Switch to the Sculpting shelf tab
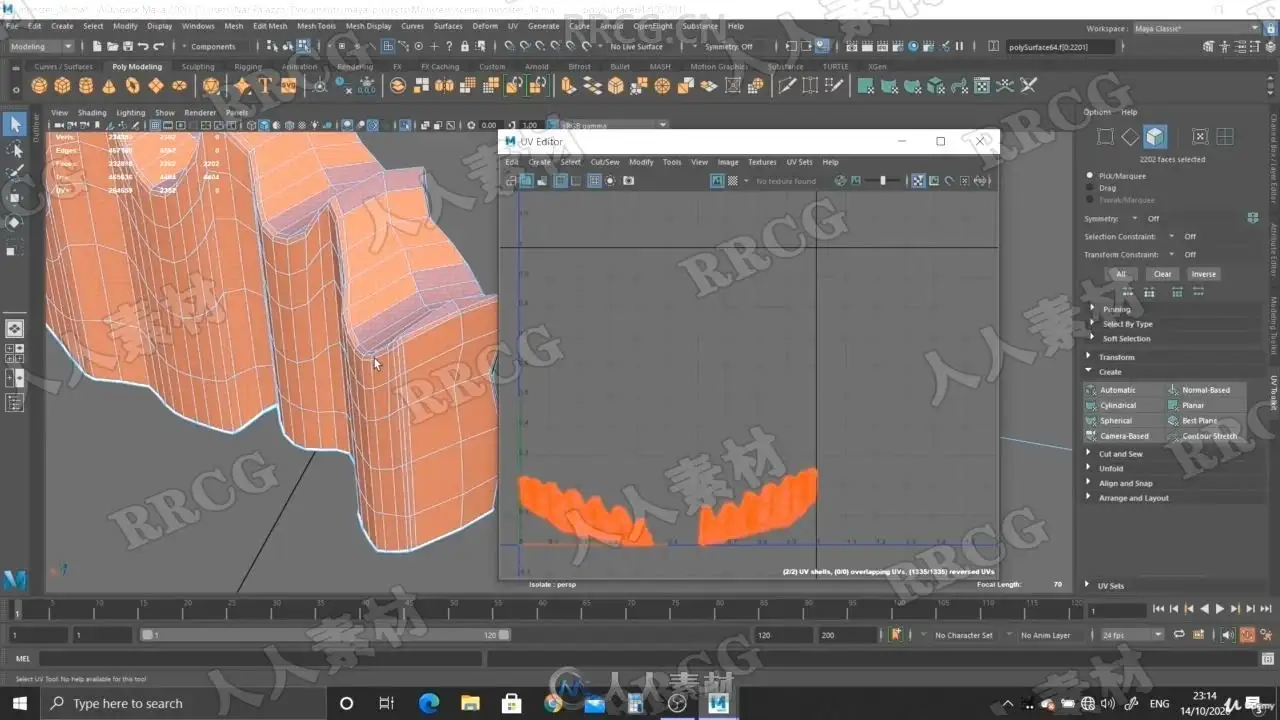Image resolution: width=1280 pixels, height=720 pixels. [x=198, y=67]
